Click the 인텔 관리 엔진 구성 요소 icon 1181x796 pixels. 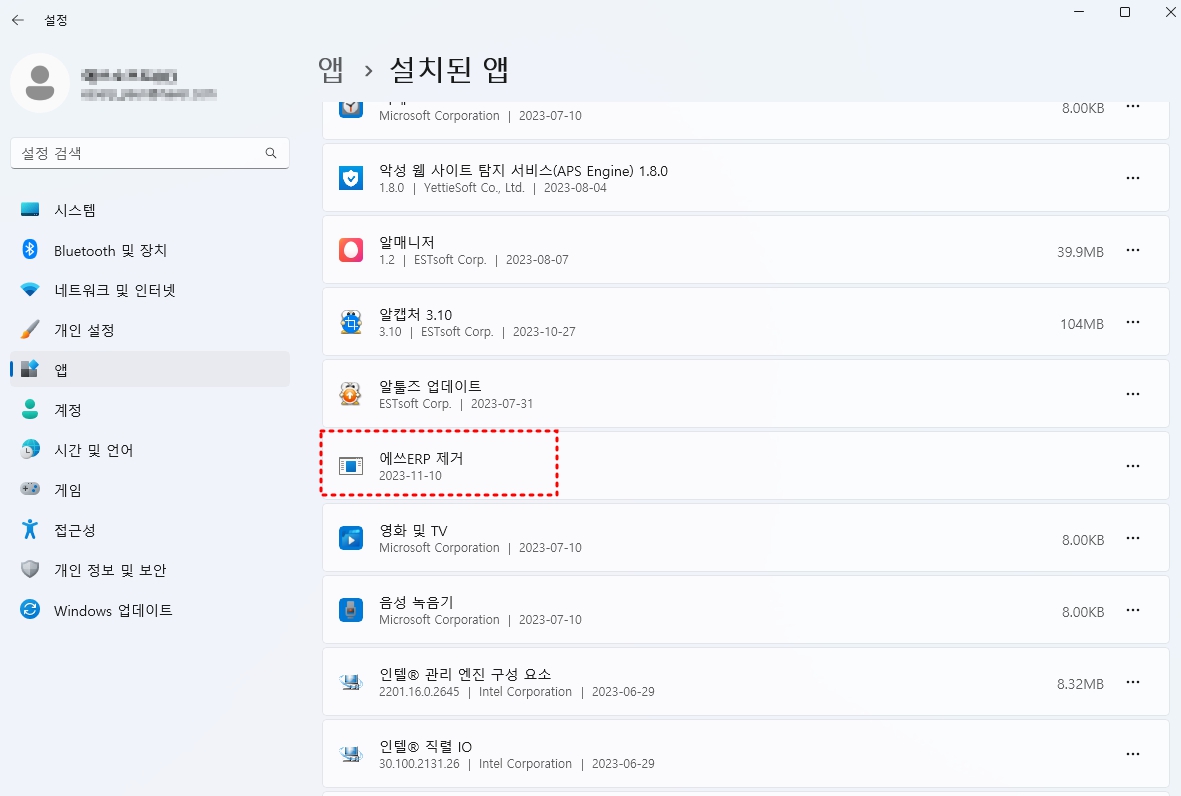[351, 683]
